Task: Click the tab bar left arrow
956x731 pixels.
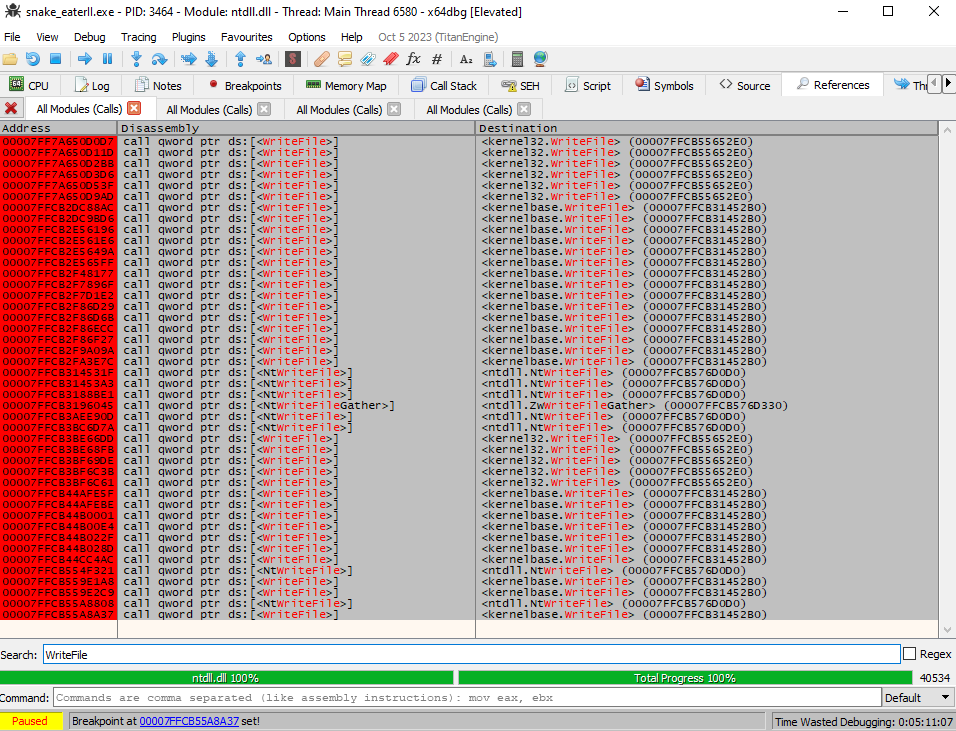Action: (x=935, y=83)
